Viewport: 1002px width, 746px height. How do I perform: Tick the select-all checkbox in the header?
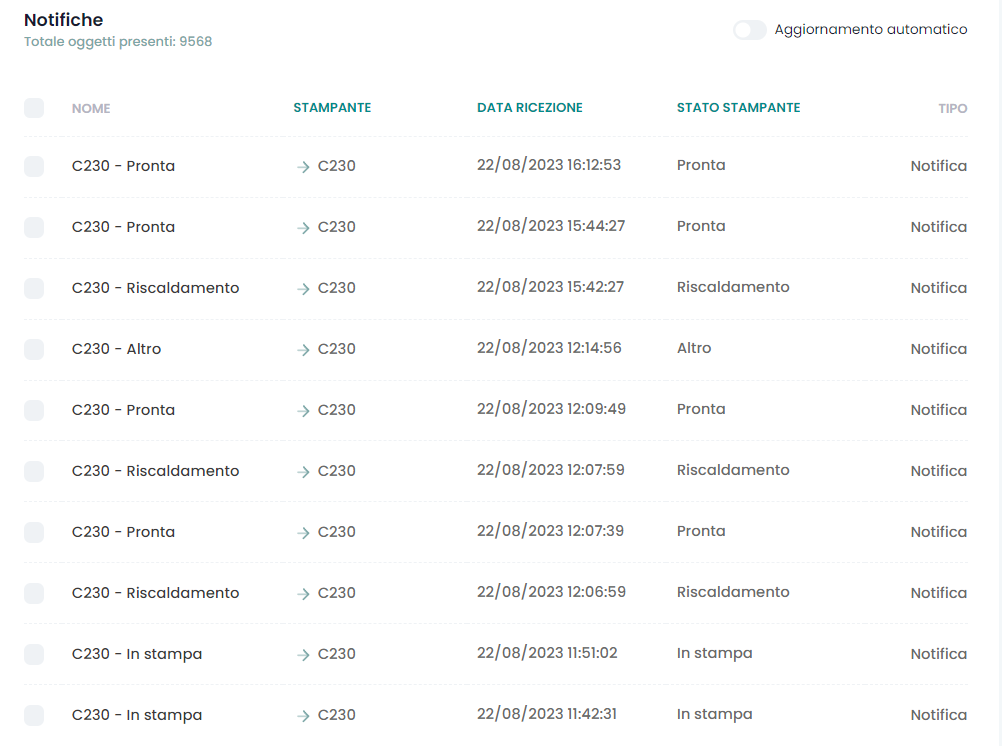click(34, 108)
